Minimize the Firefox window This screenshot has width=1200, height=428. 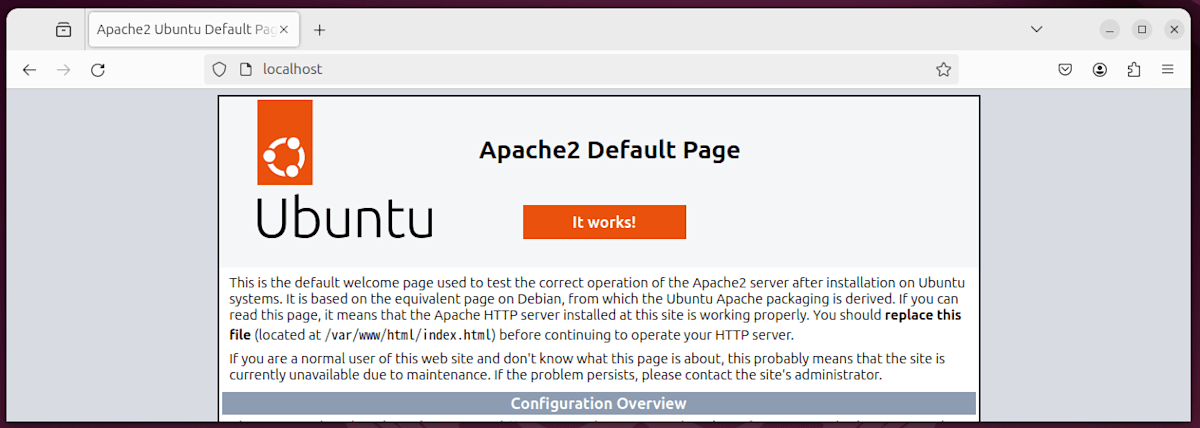coord(1110,29)
